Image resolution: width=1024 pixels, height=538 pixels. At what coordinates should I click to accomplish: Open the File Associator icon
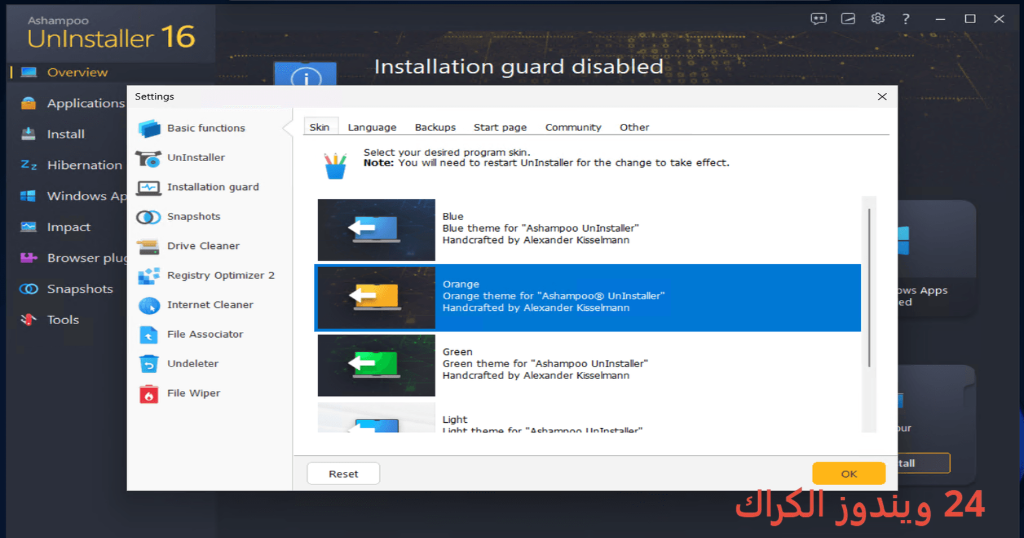coord(149,334)
